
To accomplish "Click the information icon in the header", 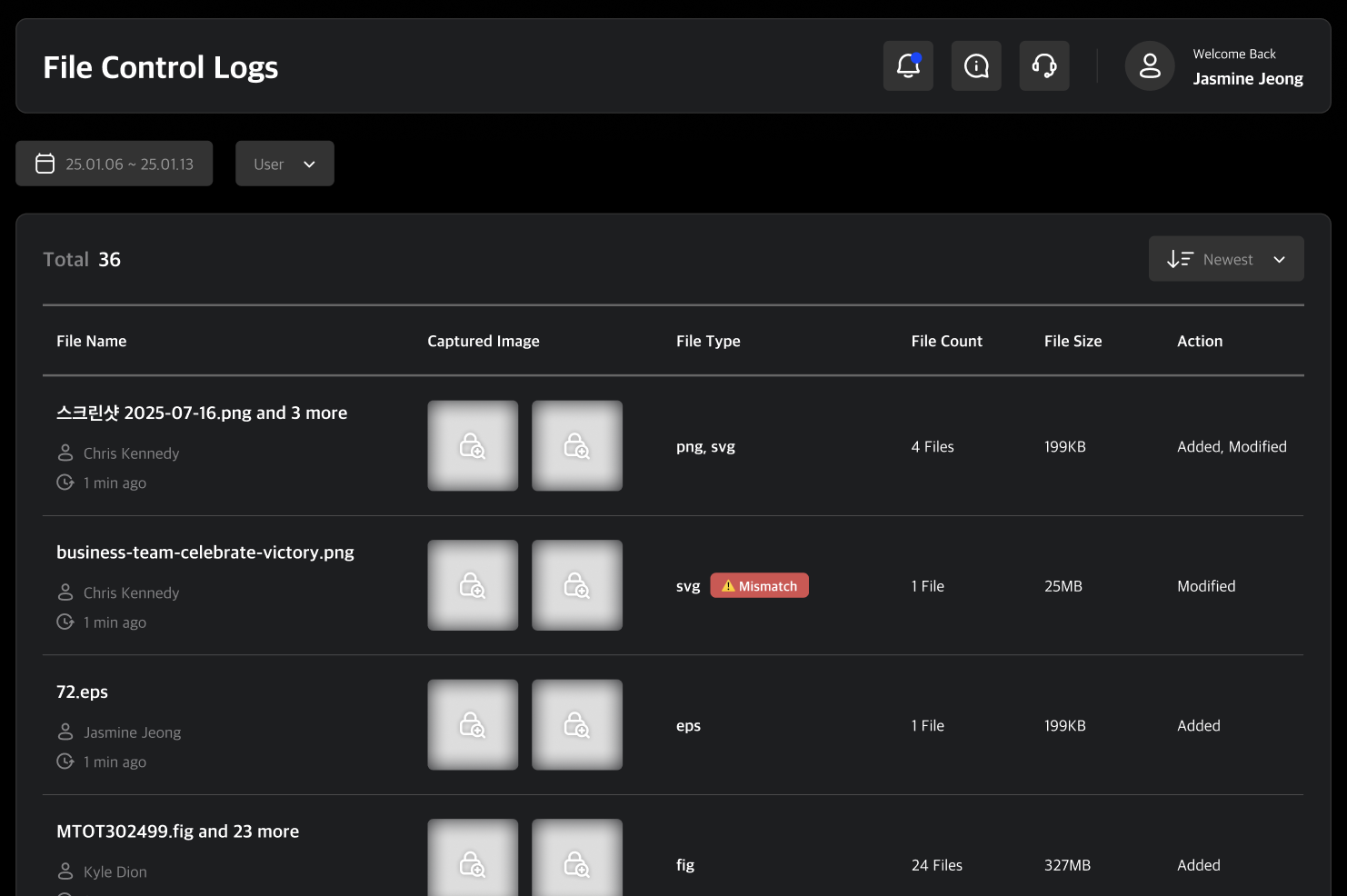I will (x=976, y=65).
